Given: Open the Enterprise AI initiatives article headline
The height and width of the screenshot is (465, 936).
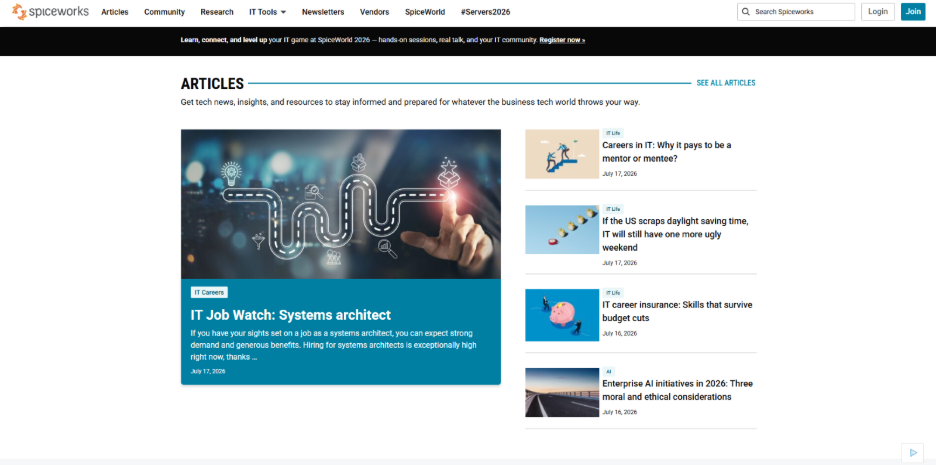Looking at the screenshot, I should [678, 390].
